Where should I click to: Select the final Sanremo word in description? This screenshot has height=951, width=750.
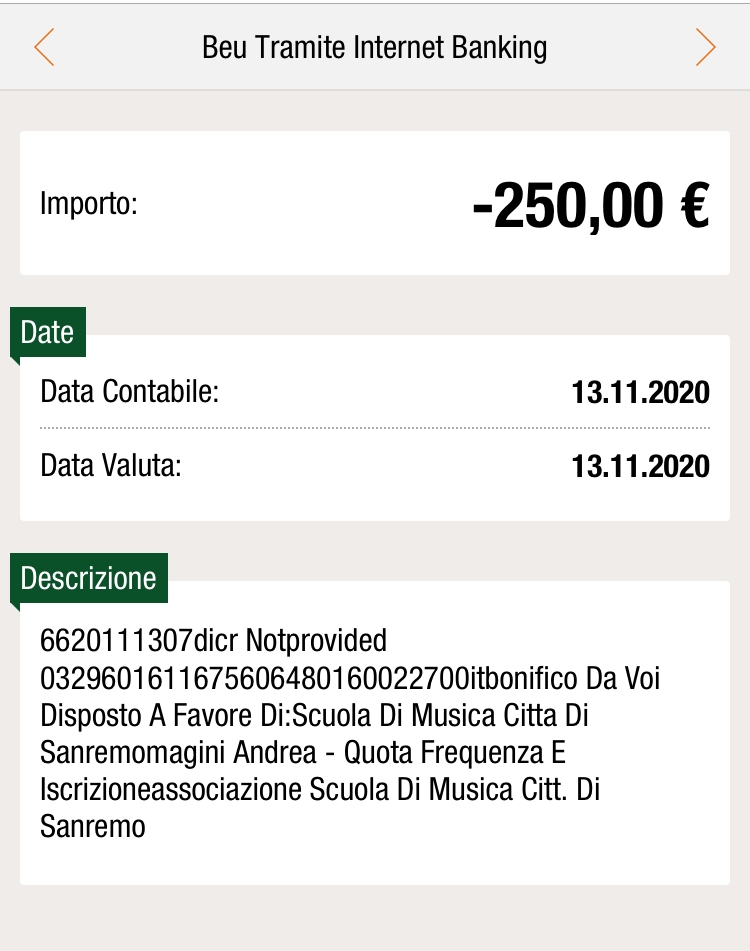93,827
